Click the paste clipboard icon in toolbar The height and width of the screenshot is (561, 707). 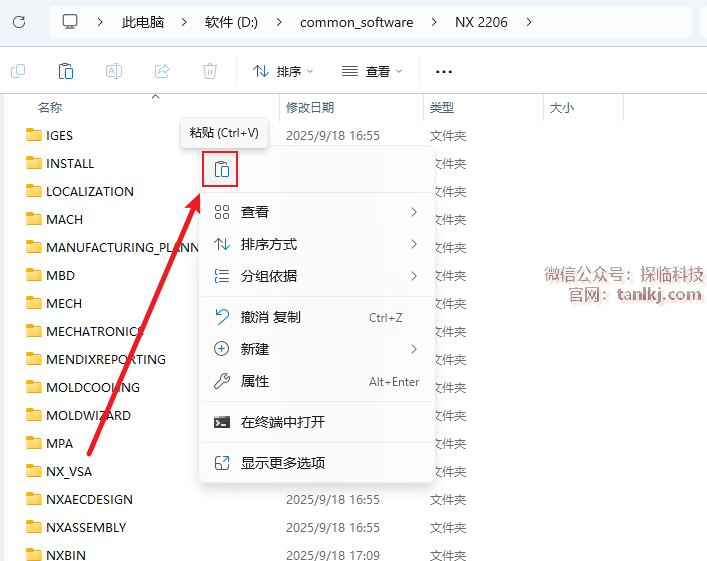(66, 71)
